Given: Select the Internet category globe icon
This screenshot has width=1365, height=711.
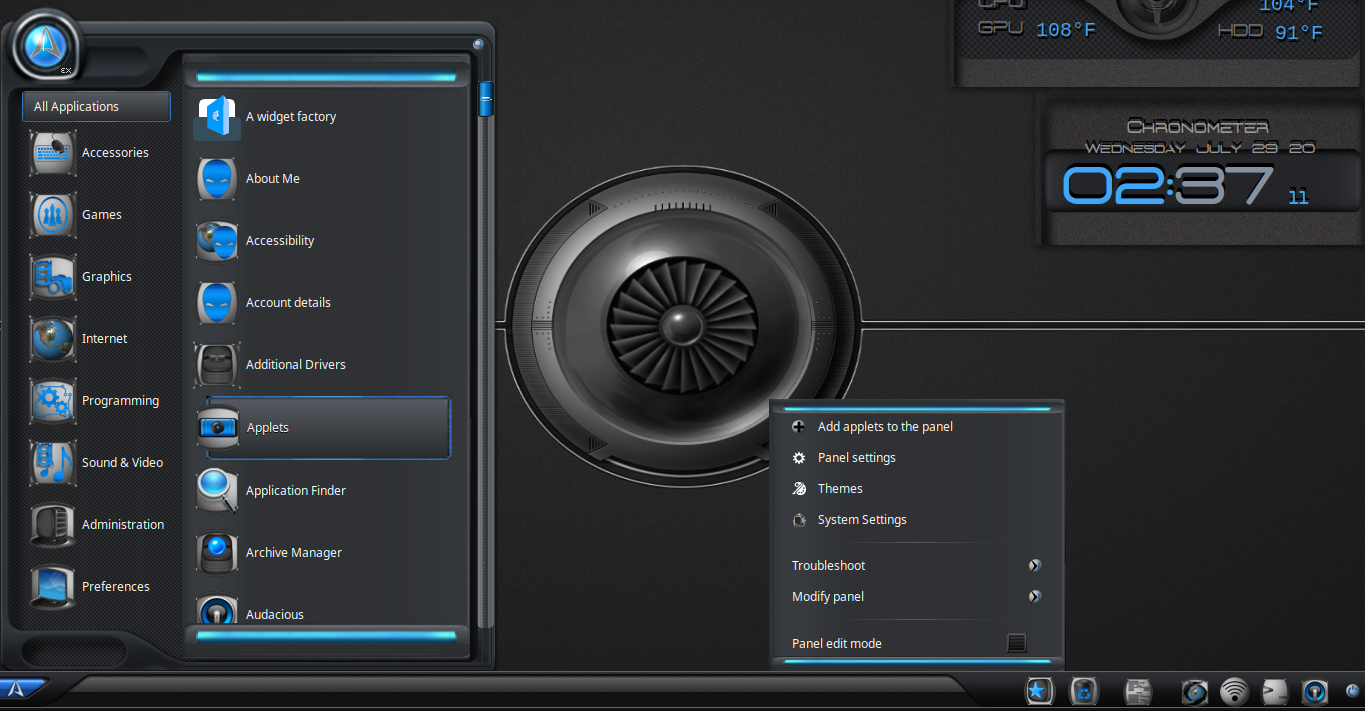Looking at the screenshot, I should tap(53, 339).
